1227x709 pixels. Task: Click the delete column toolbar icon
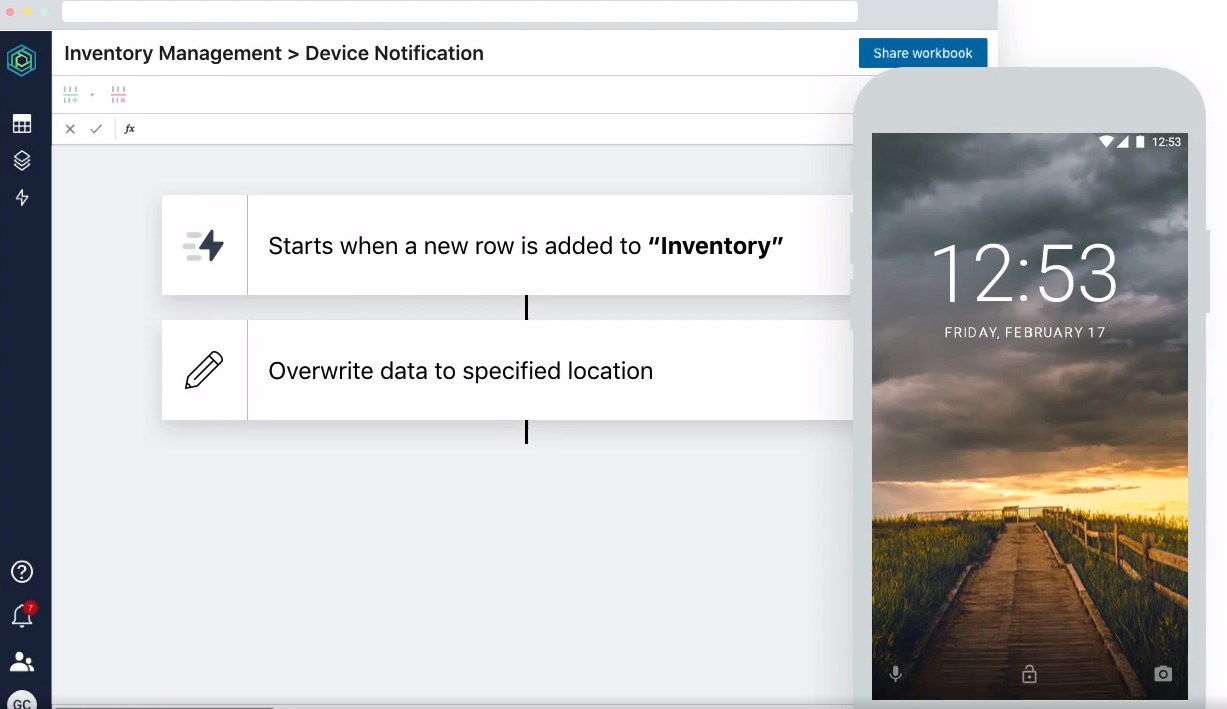119,95
